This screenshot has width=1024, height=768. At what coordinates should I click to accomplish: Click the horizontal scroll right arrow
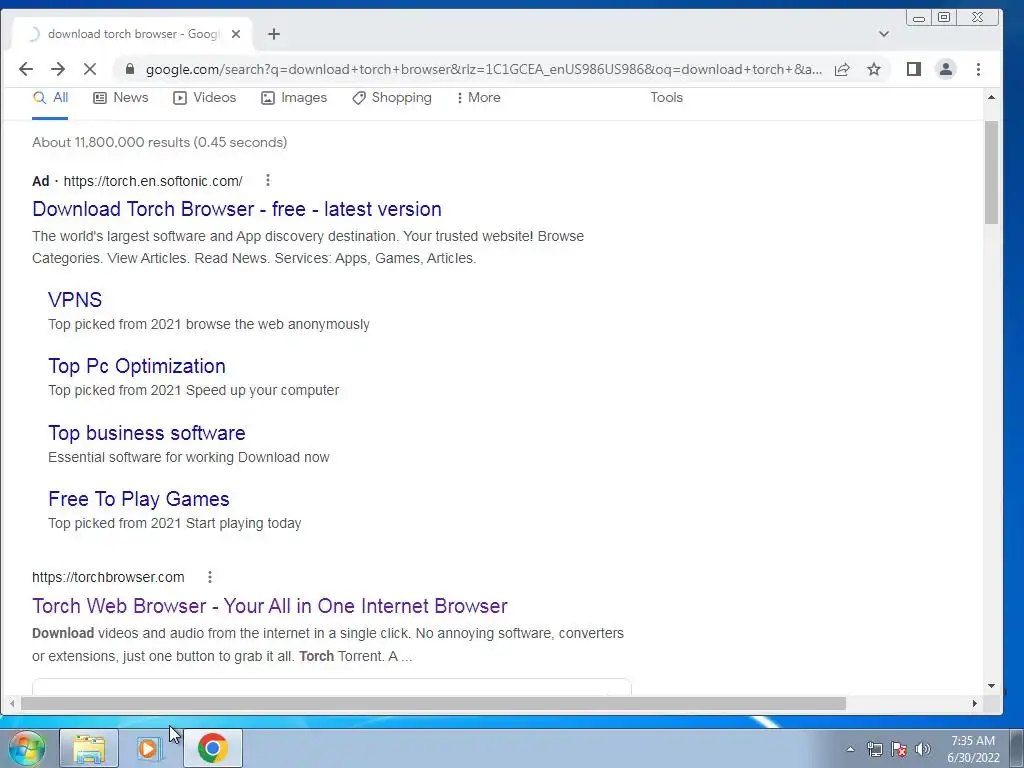pyautogui.click(x=974, y=703)
